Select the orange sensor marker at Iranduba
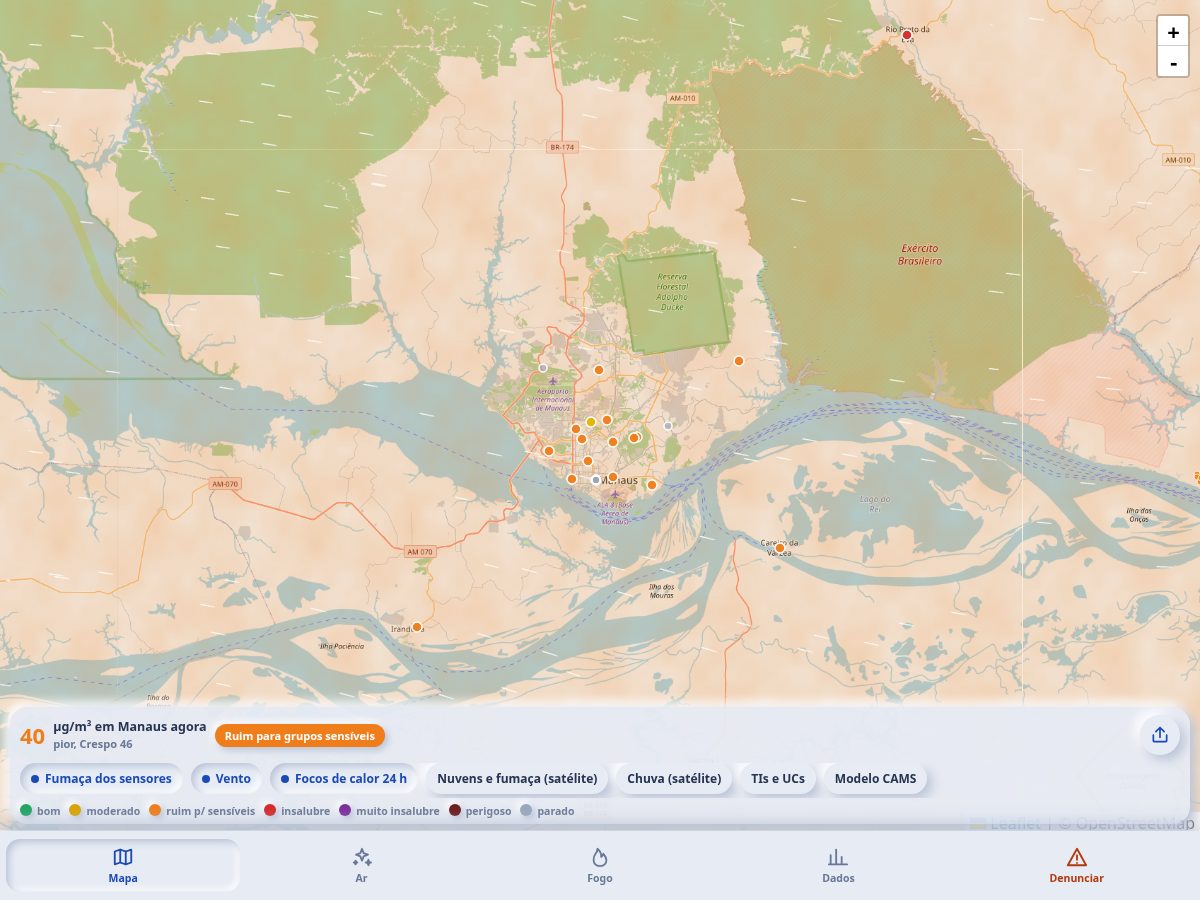The image size is (1200, 900). point(417,627)
